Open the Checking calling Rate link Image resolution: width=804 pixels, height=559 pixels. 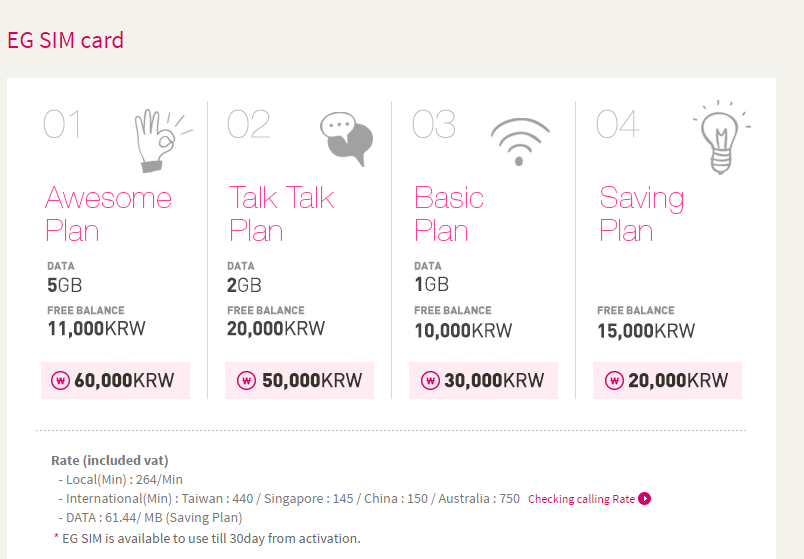(581, 499)
